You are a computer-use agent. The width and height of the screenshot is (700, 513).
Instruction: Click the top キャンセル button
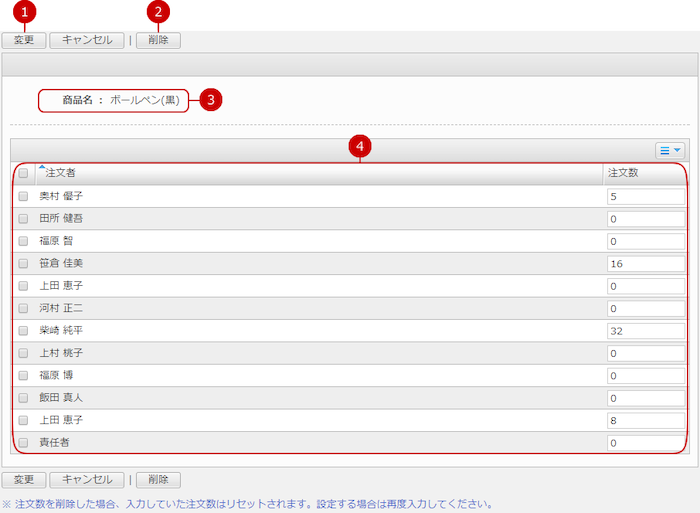coord(87,41)
